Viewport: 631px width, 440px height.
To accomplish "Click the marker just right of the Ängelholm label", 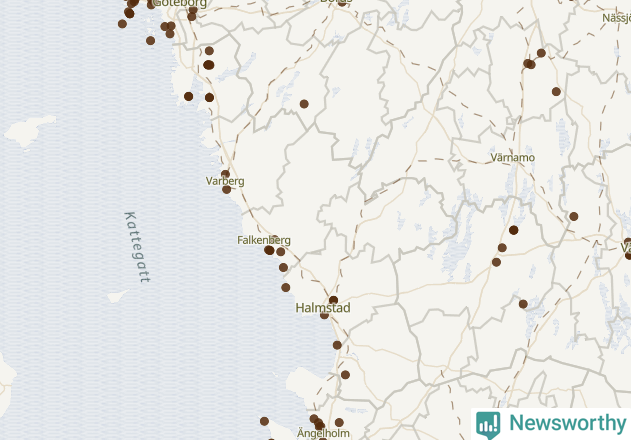I will [339, 422].
